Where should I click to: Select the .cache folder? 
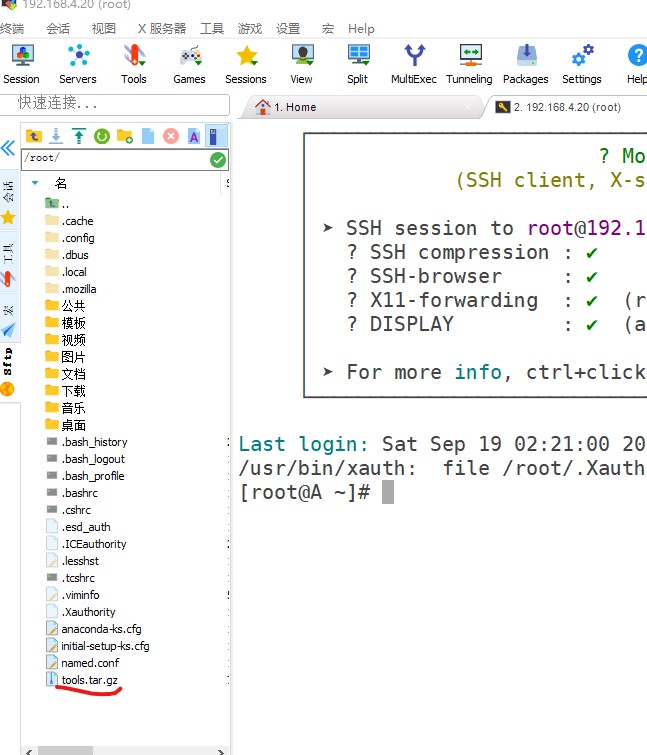69,221
